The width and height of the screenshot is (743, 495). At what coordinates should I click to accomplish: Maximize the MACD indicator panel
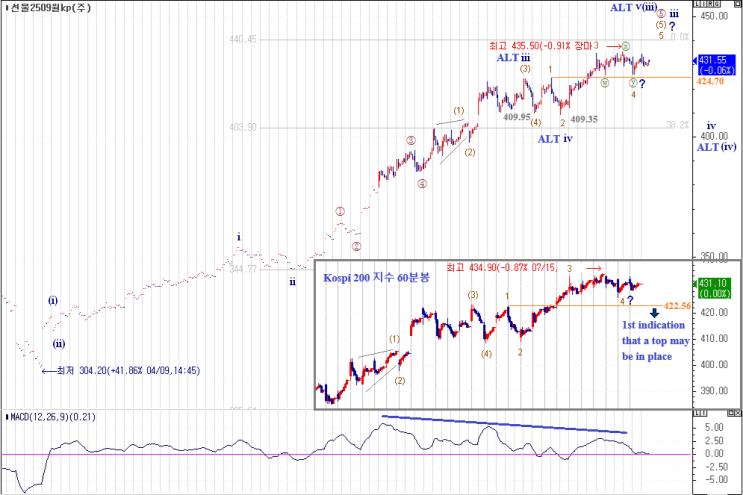(x=731, y=413)
